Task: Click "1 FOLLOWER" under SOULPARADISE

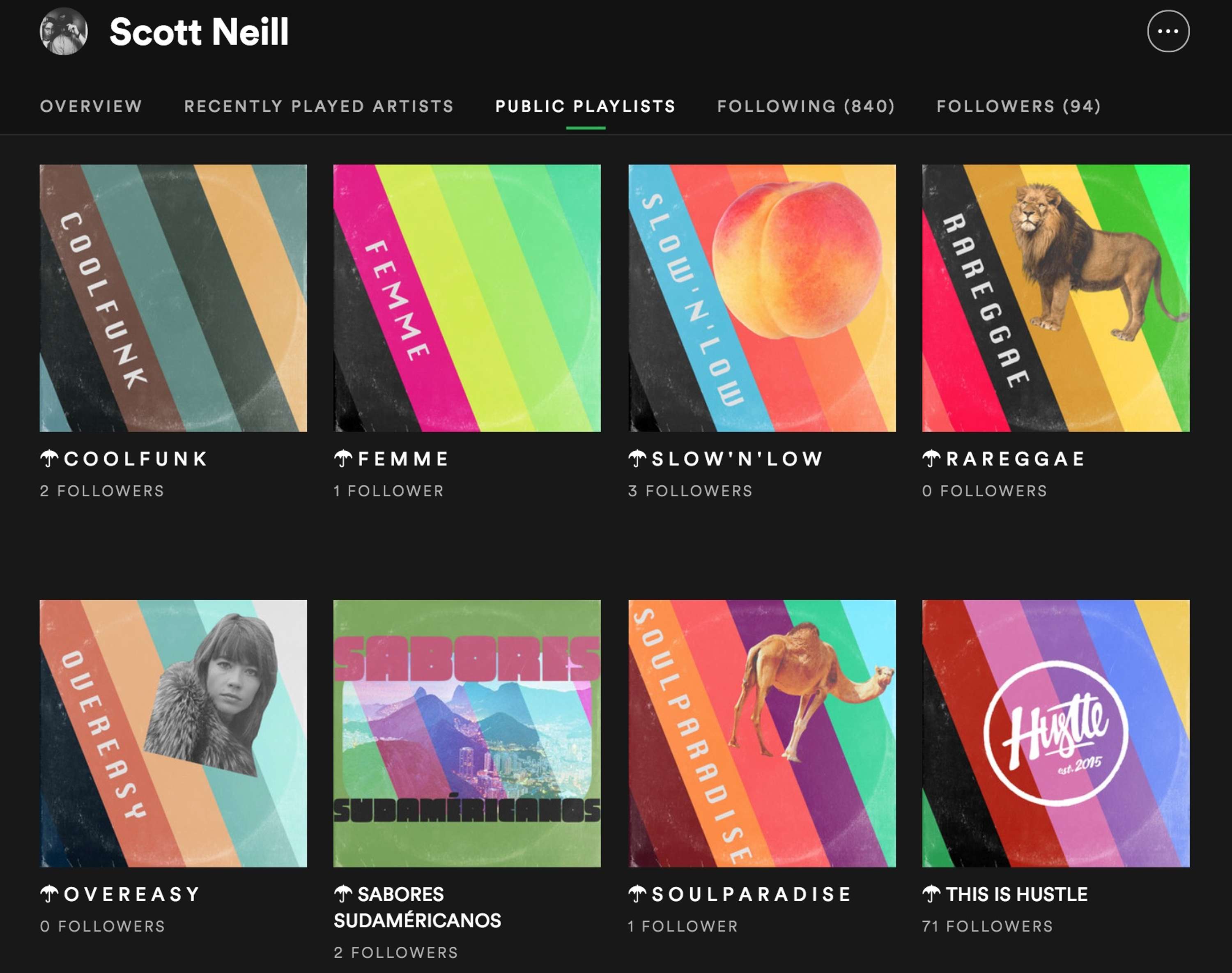Action: [x=683, y=926]
